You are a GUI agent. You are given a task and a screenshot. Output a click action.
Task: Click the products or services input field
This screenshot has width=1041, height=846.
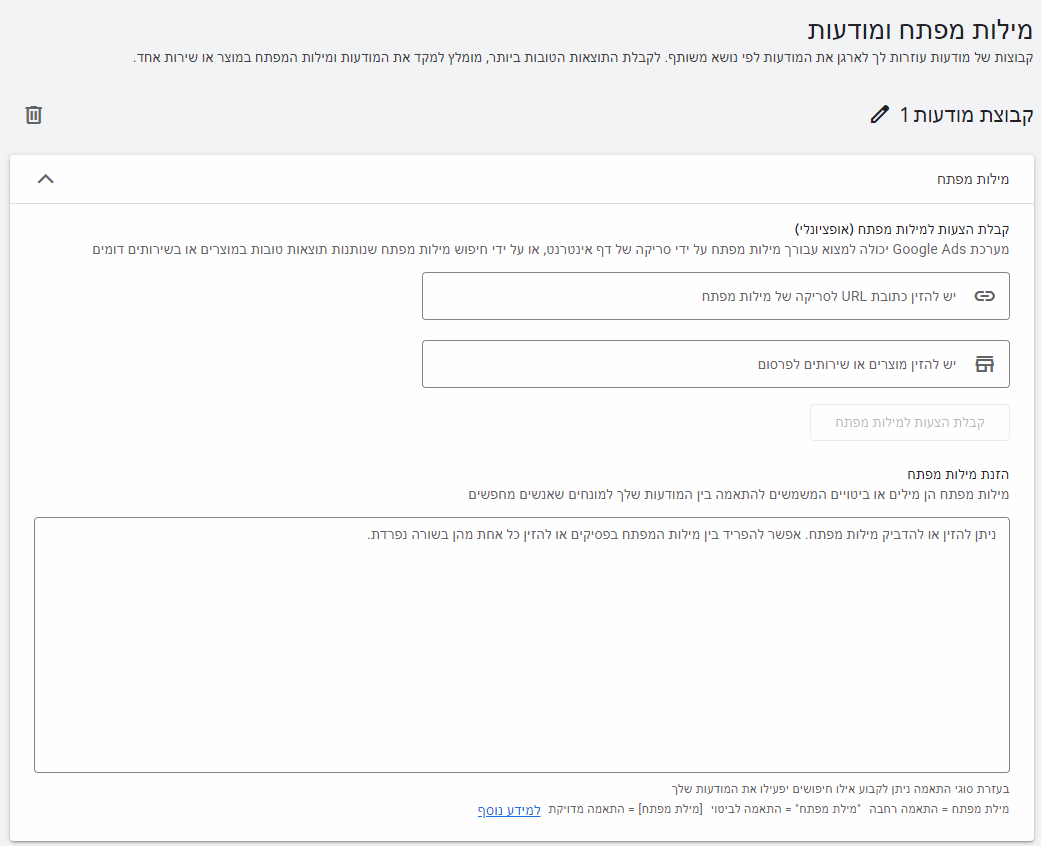[716, 364]
